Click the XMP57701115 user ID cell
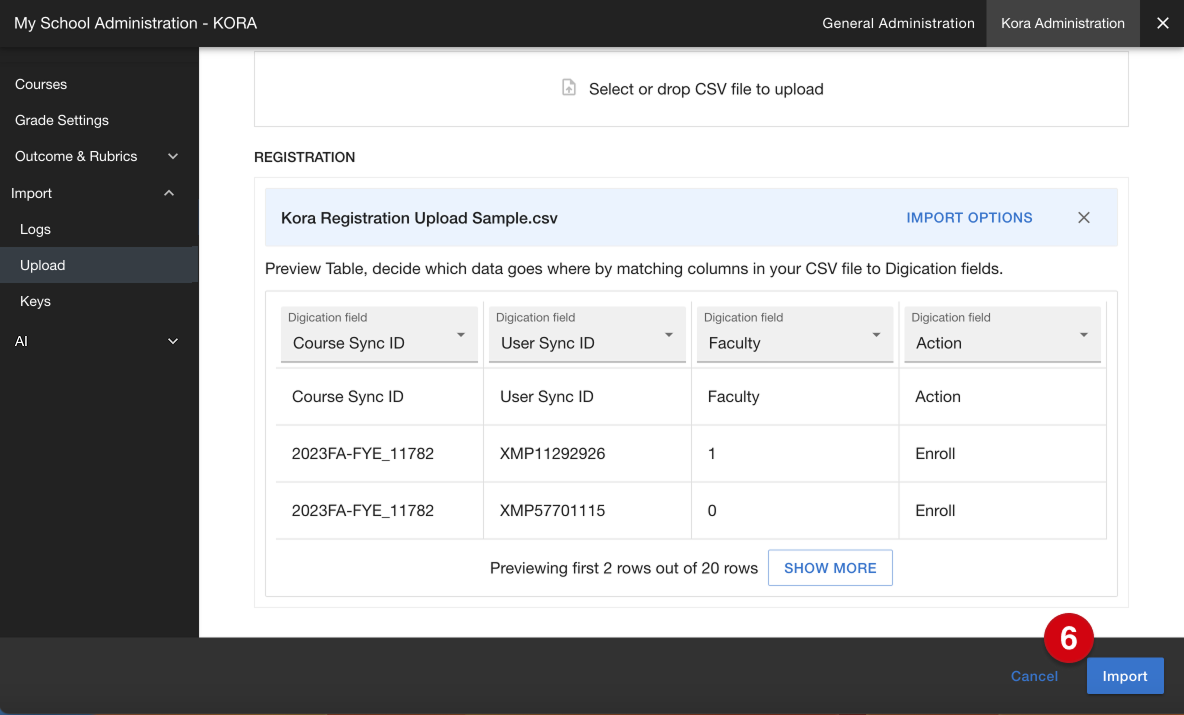The height and width of the screenshot is (715, 1184). click(587, 510)
